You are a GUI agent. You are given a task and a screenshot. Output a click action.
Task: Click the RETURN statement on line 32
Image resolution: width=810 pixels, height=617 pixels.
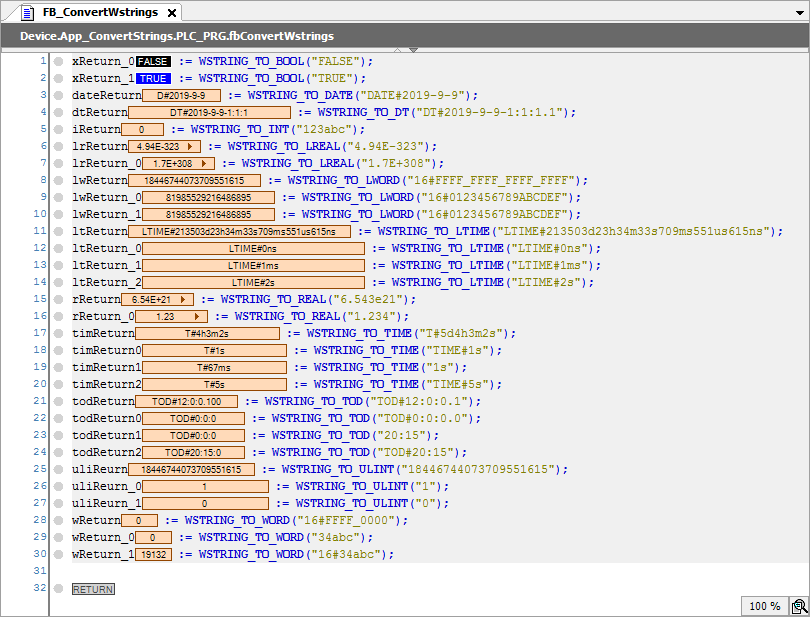[93, 589]
